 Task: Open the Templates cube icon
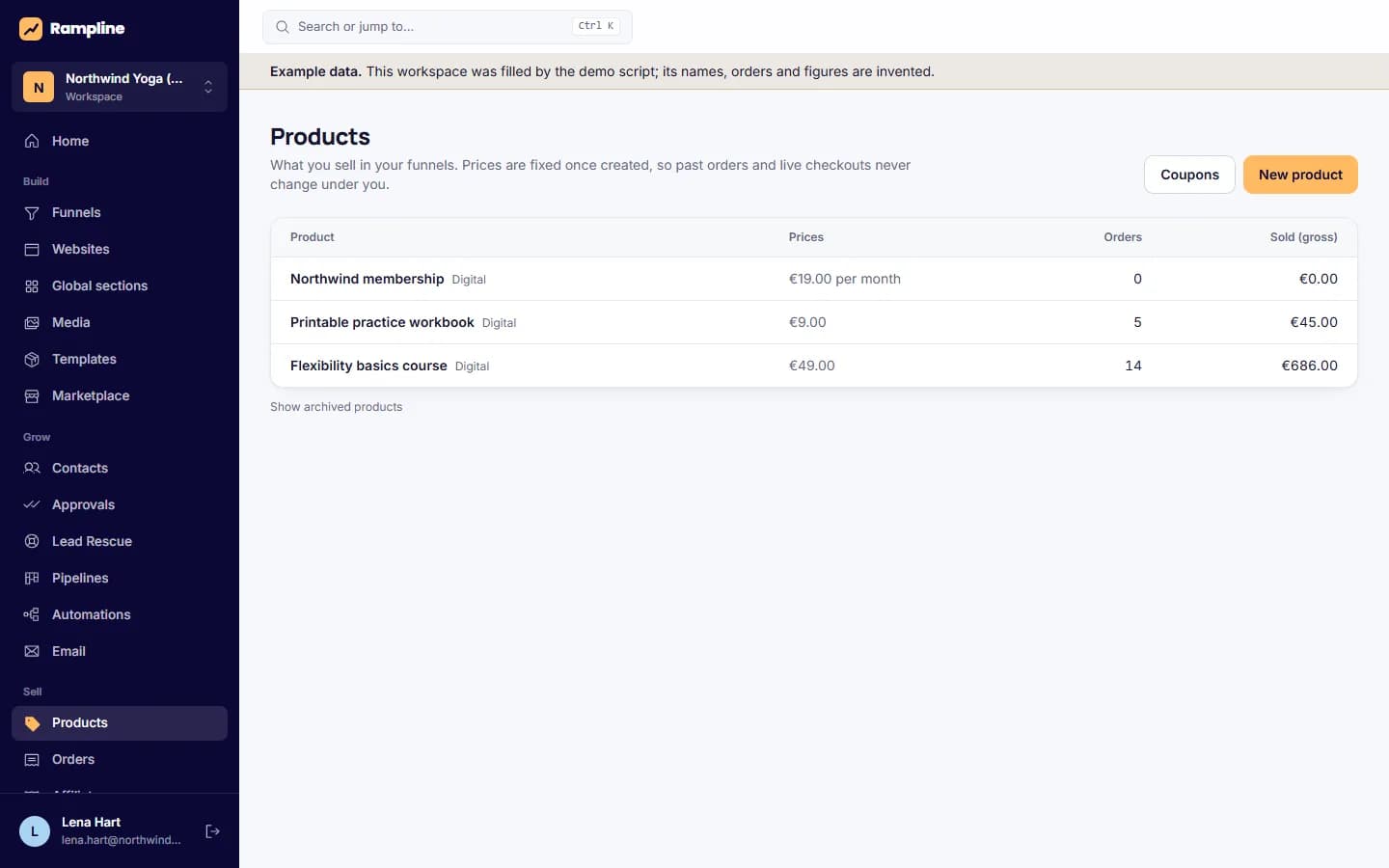click(32, 359)
